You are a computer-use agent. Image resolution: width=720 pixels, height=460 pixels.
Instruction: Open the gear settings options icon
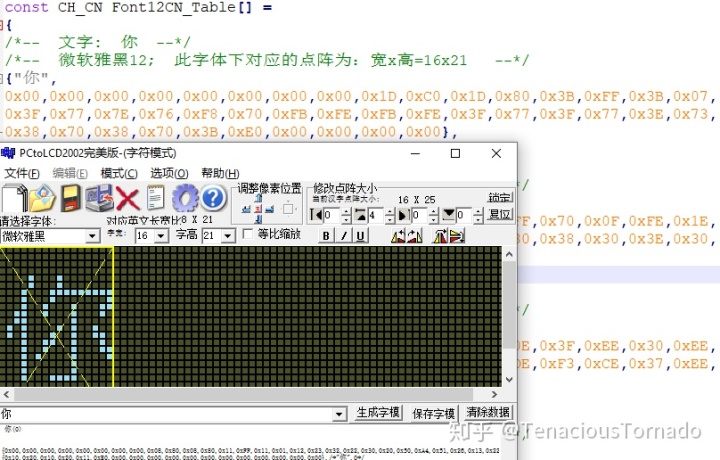pos(185,198)
